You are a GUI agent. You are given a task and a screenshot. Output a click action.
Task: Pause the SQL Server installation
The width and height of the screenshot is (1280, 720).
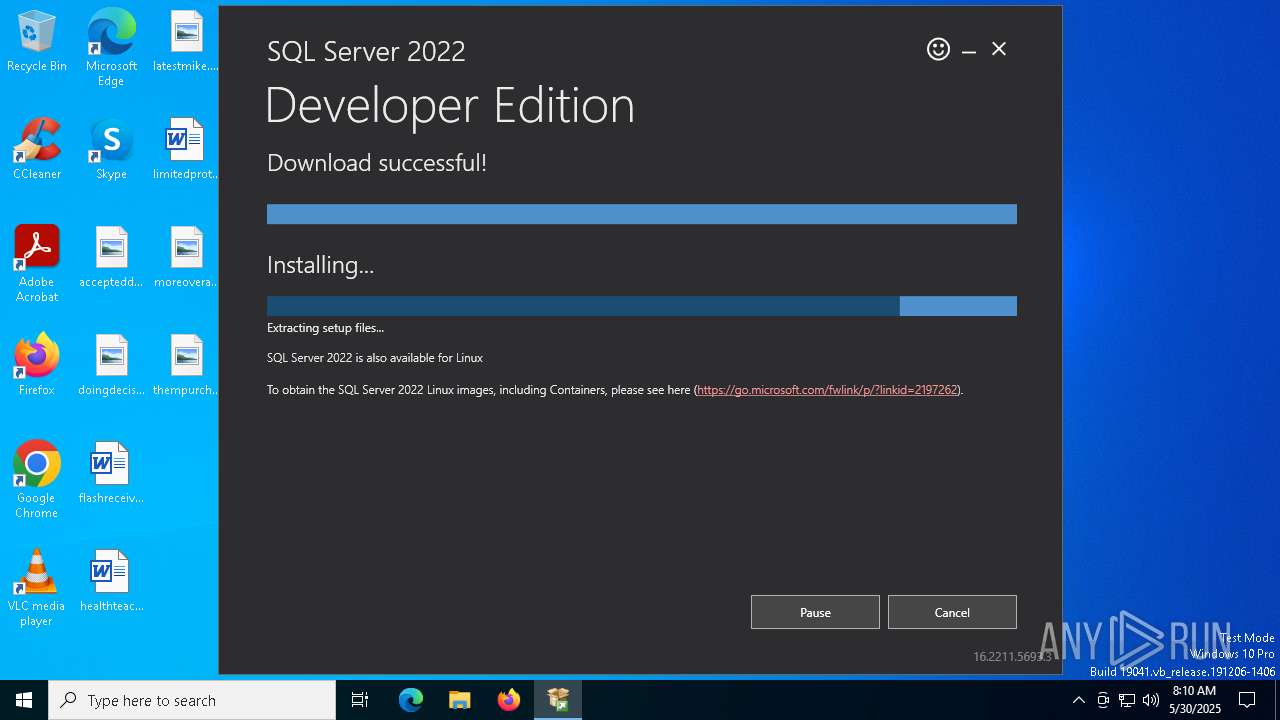pos(815,612)
